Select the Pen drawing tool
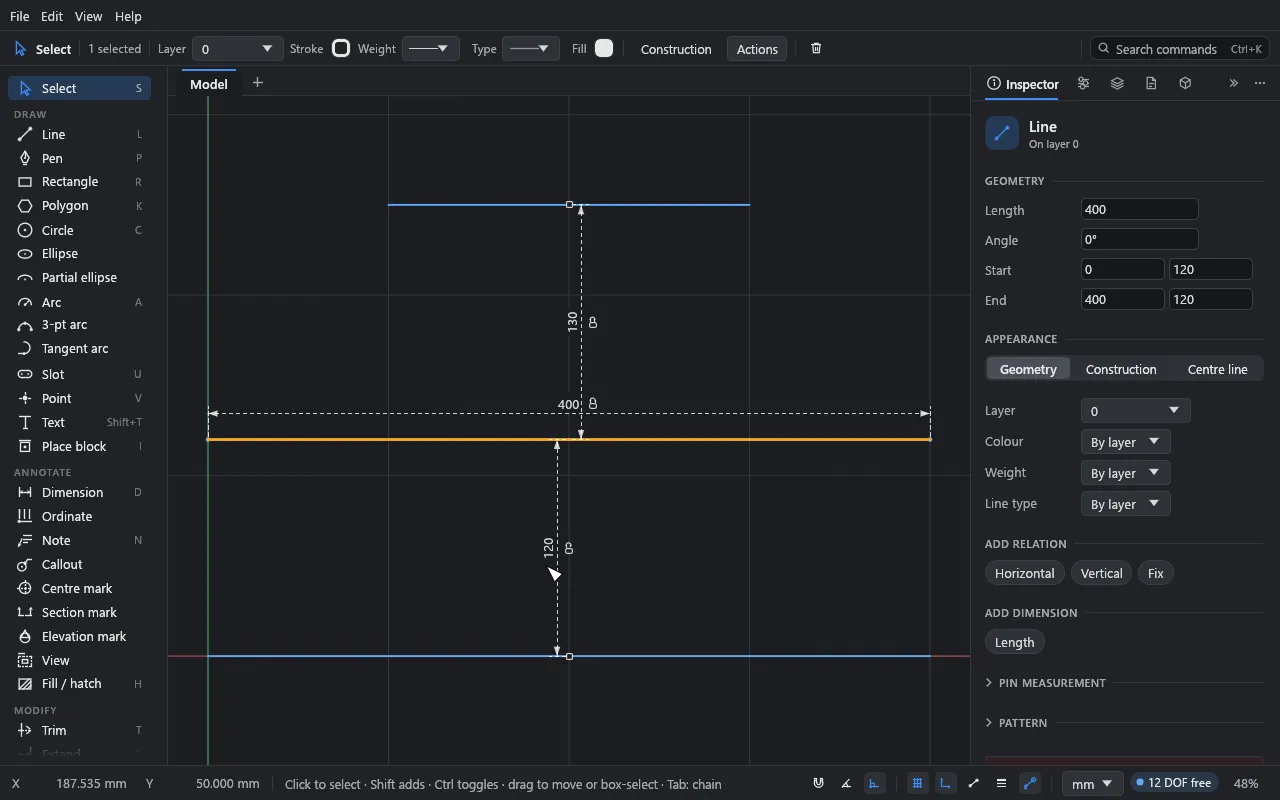 [x=80, y=158]
